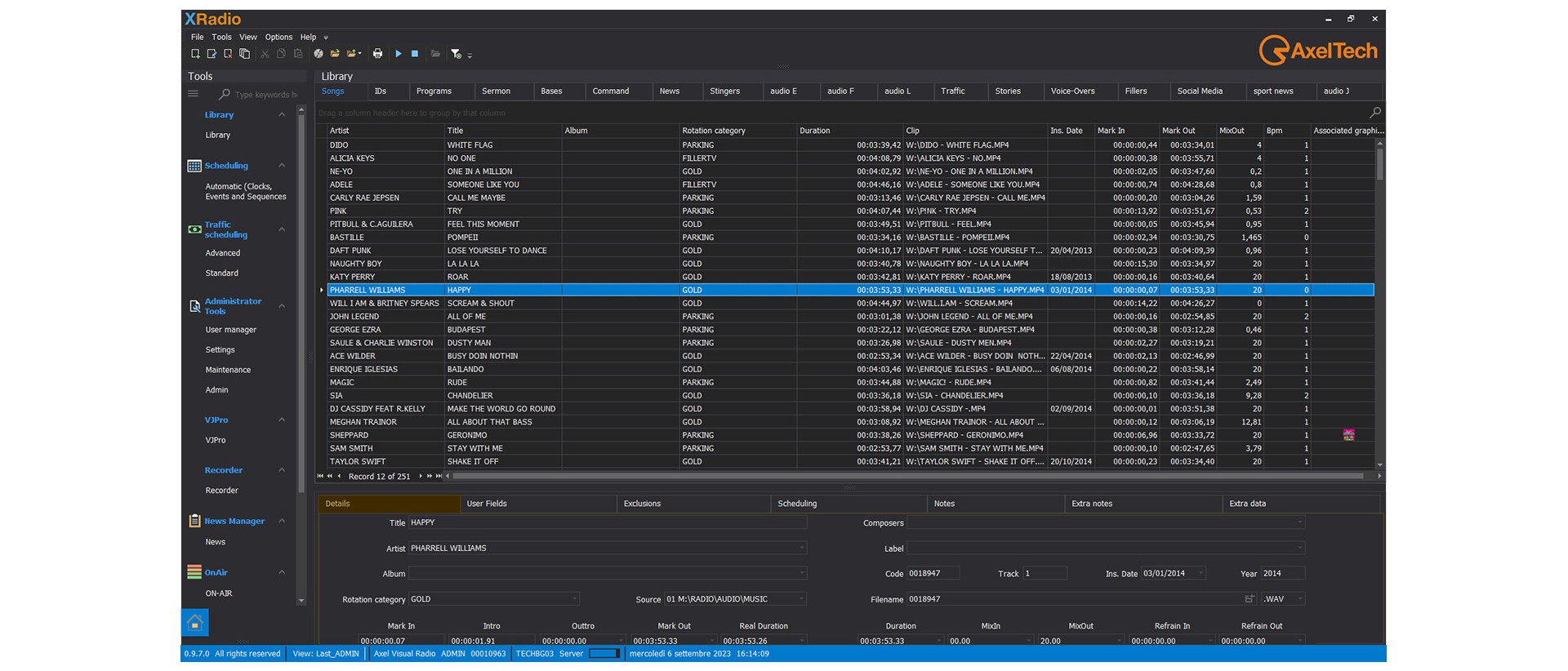
Task: Click the home icon in the sidebar
Action: point(195,623)
